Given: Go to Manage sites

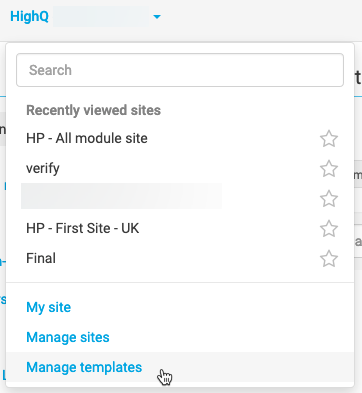Looking at the screenshot, I should [x=68, y=337].
